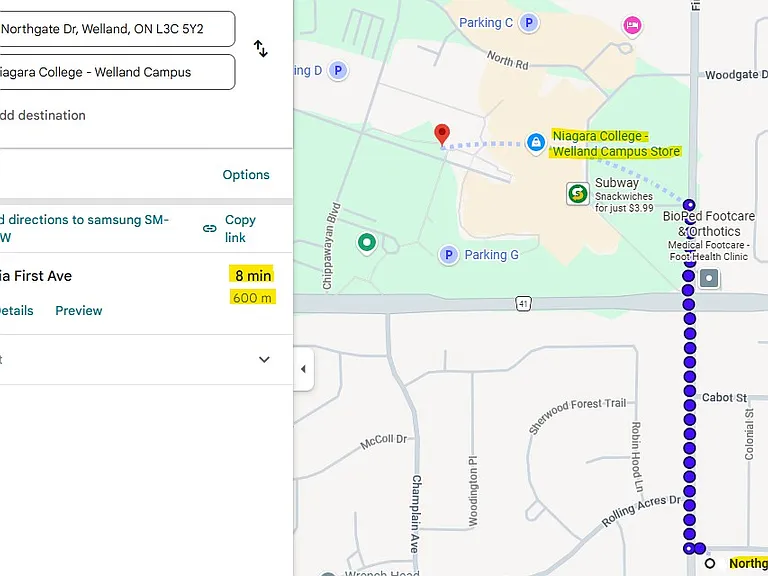Viewport: 768px width, 576px height.
Task: Click the Cabot St street label
Action: coord(724,397)
